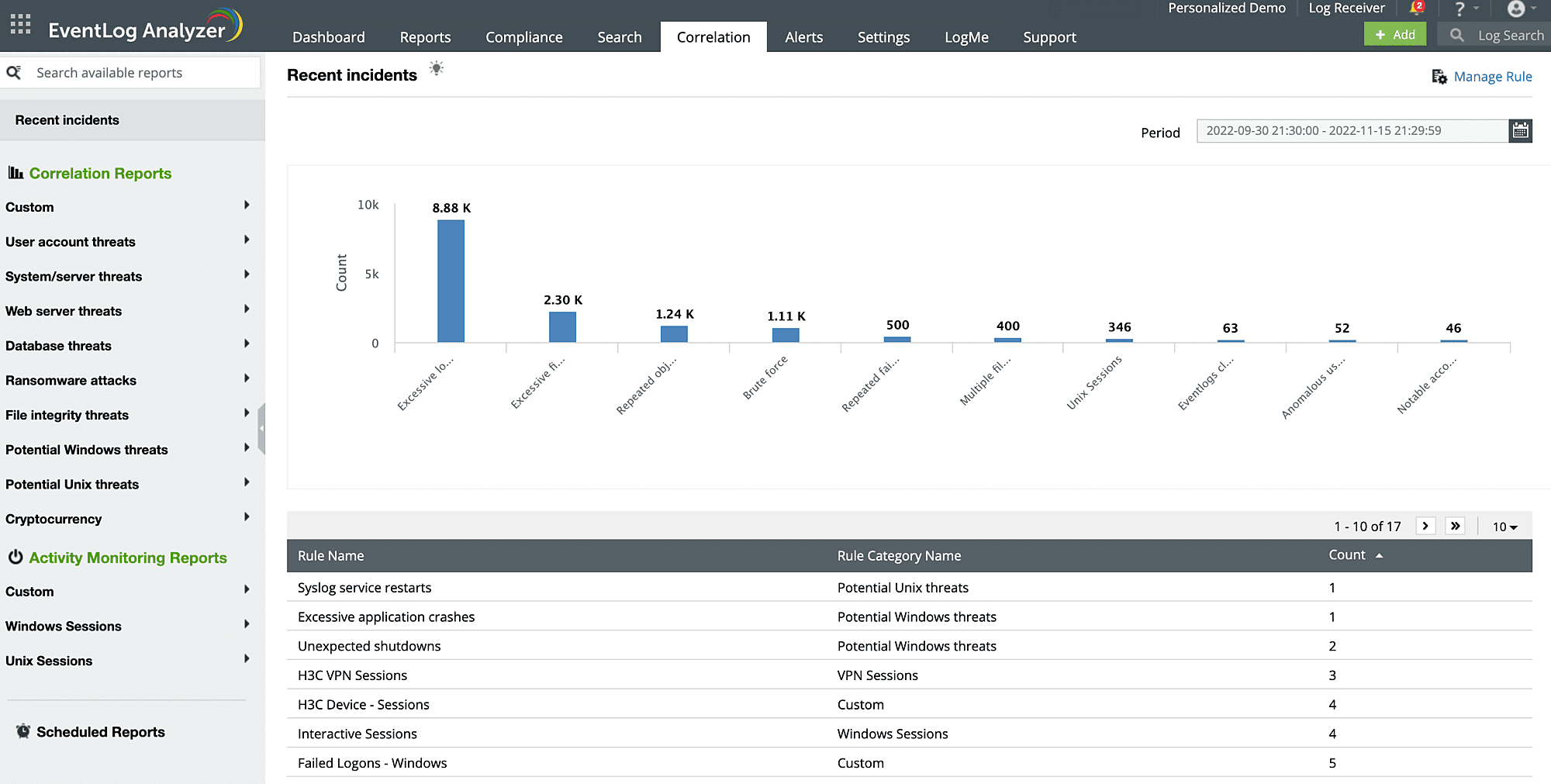Open the Manage Rule link
The width and height of the screenshot is (1551, 784).
tap(1492, 76)
